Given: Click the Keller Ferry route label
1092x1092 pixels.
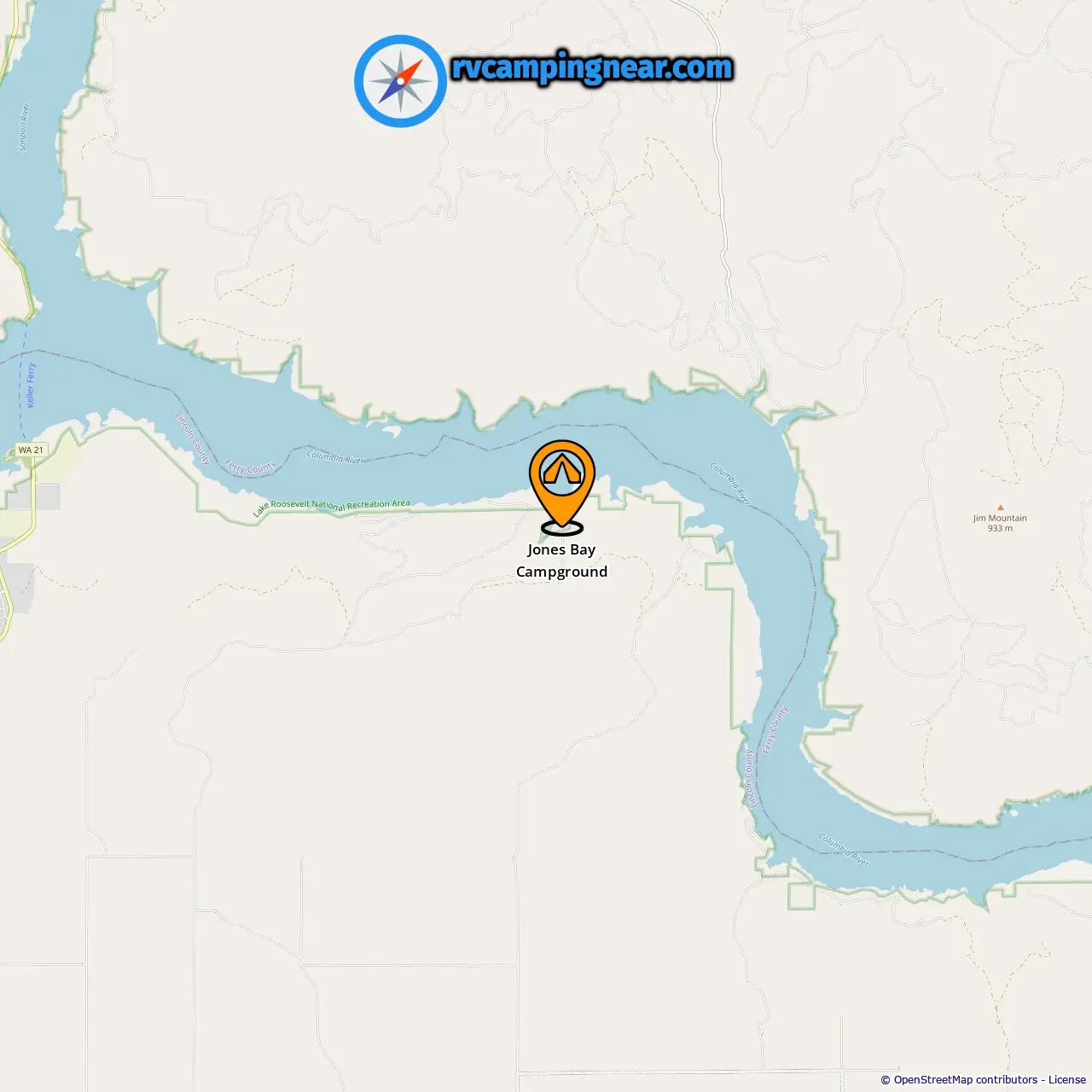Looking at the screenshot, I should pyautogui.click(x=31, y=385).
